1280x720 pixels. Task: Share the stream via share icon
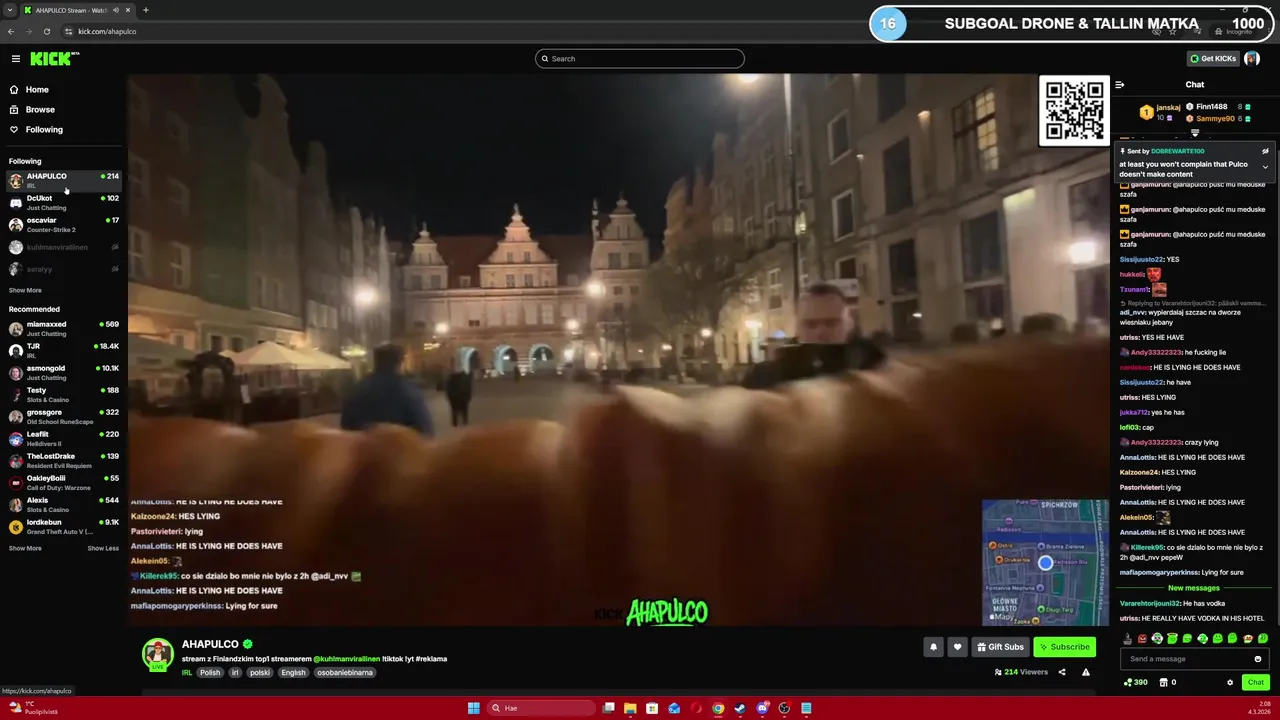click(1062, 672)
